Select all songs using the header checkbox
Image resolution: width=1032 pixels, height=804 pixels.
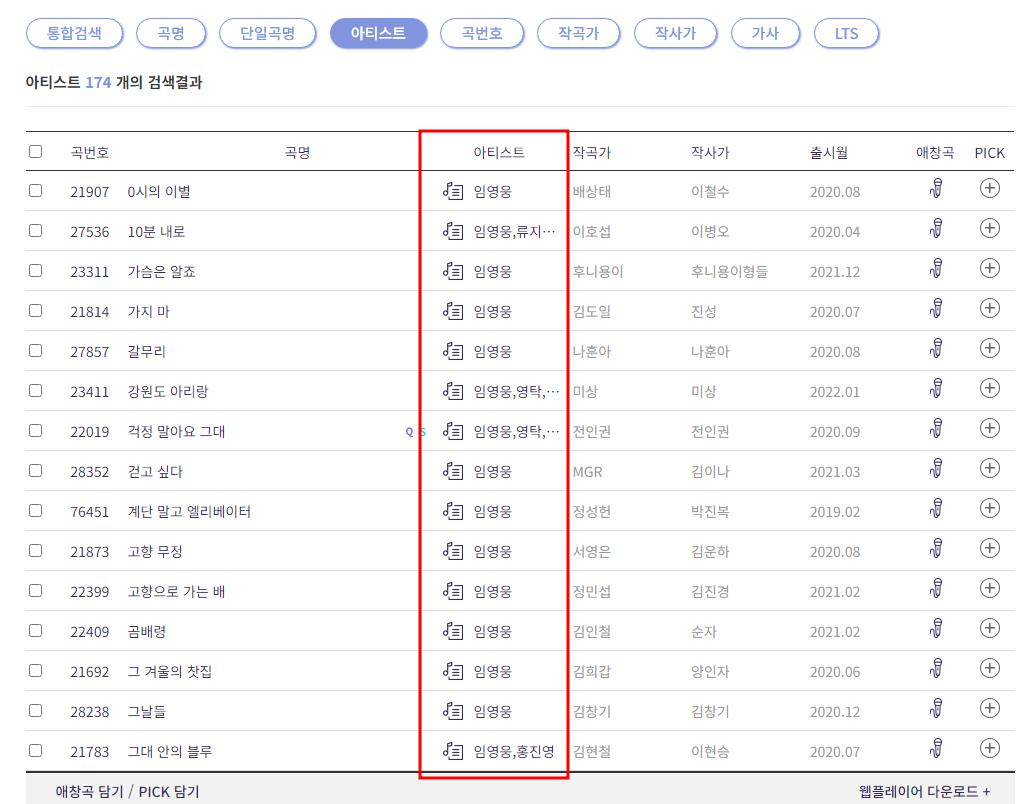36,150
